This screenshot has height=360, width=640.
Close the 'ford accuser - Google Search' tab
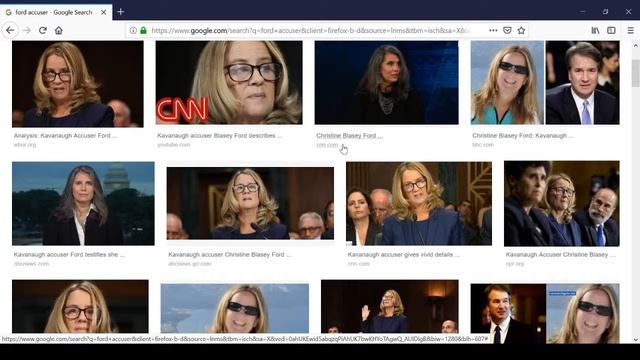(104, 12)
